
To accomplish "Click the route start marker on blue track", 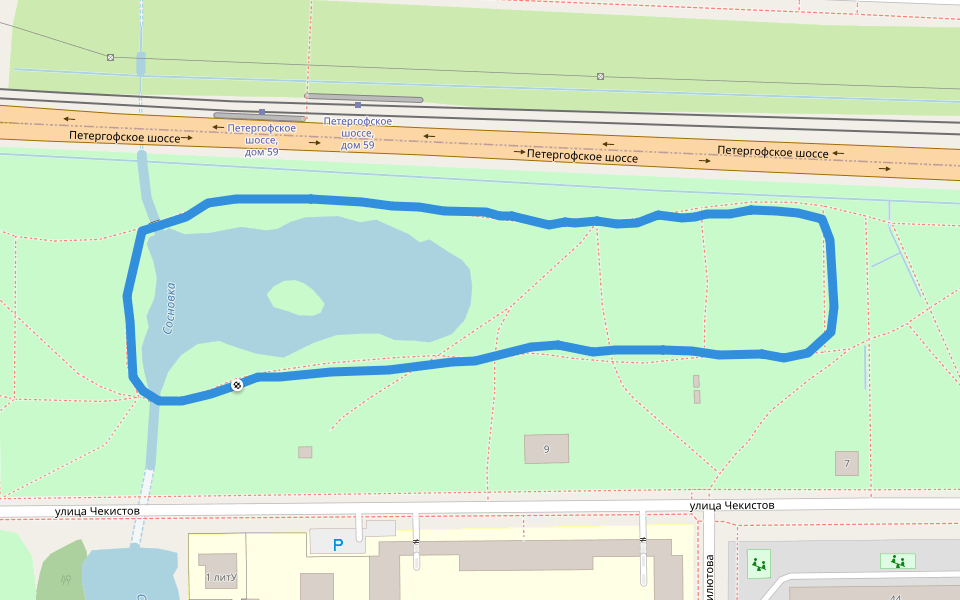I will [x=237, y=385].
